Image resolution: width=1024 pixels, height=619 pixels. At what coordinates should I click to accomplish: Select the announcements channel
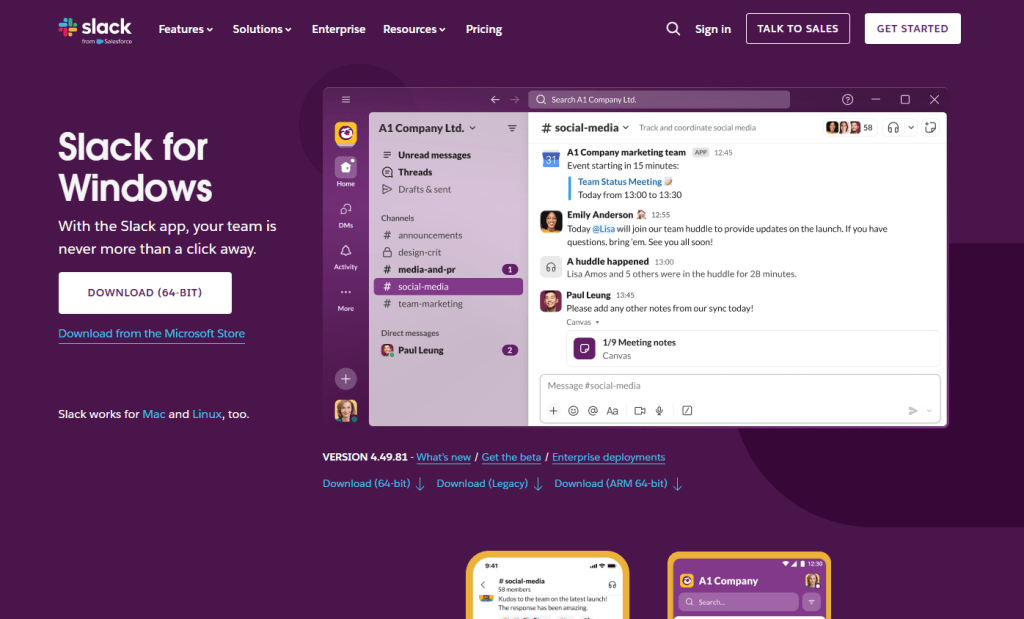tap(448, 235)
